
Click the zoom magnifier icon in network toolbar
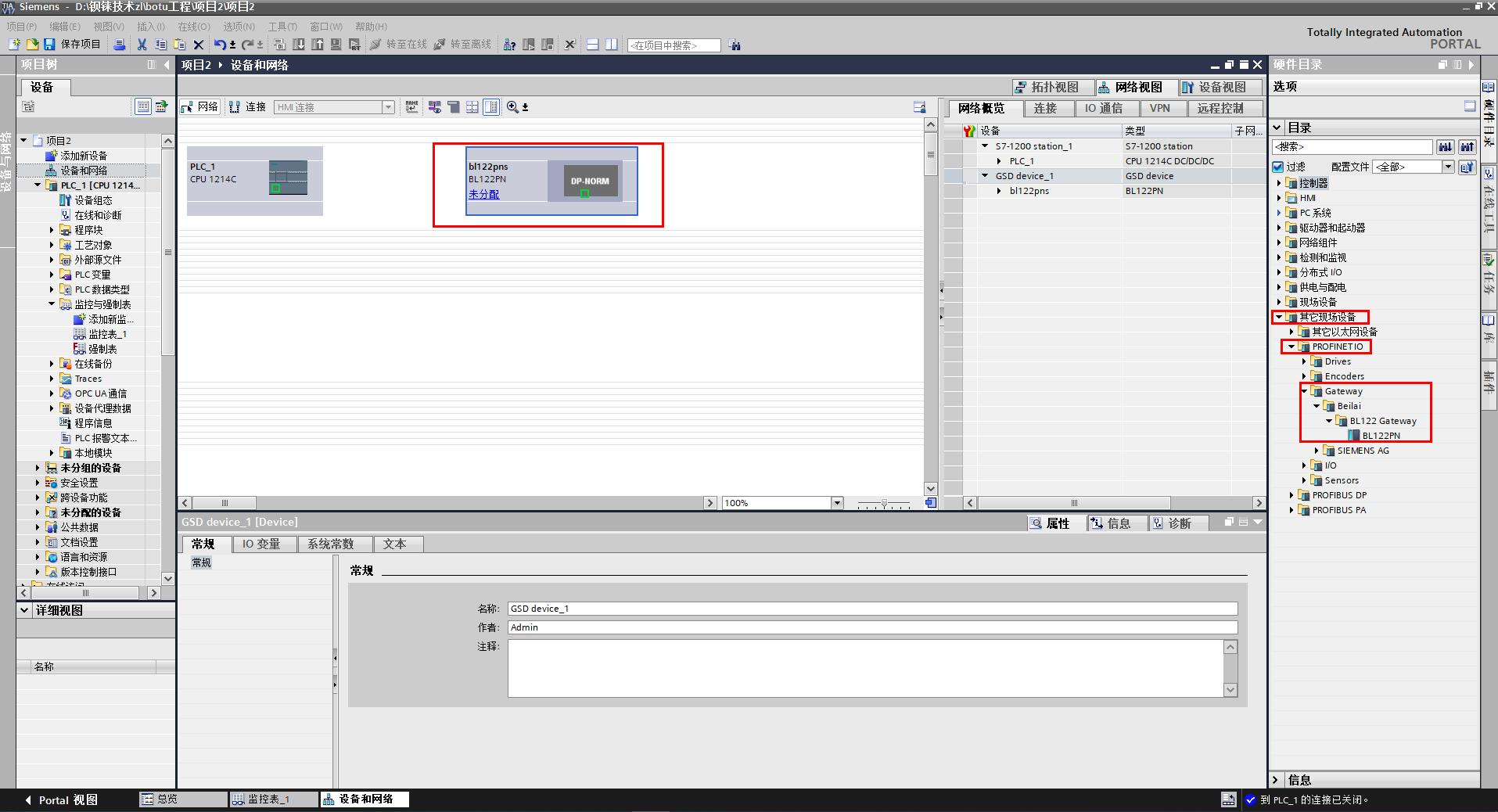[x=512, y=107]
